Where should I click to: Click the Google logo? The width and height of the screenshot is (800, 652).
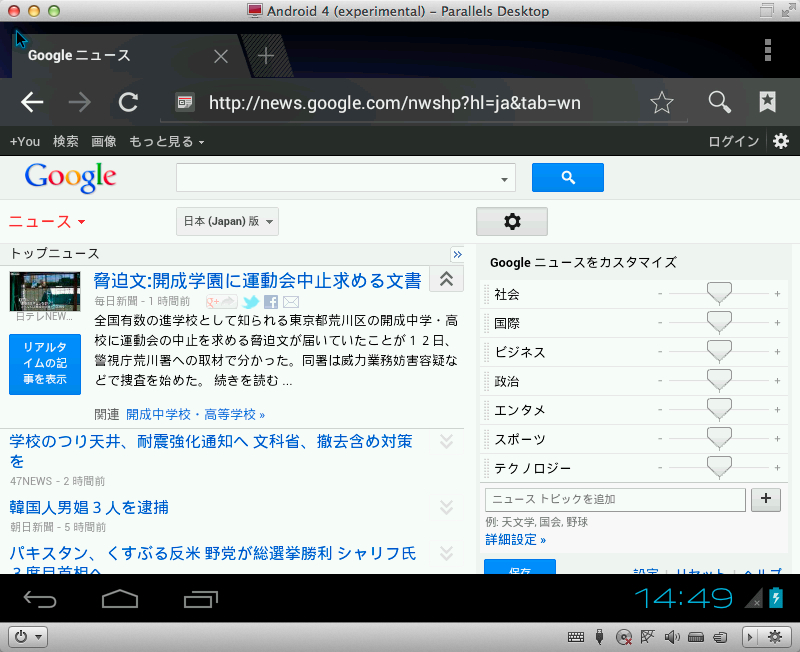70,177
